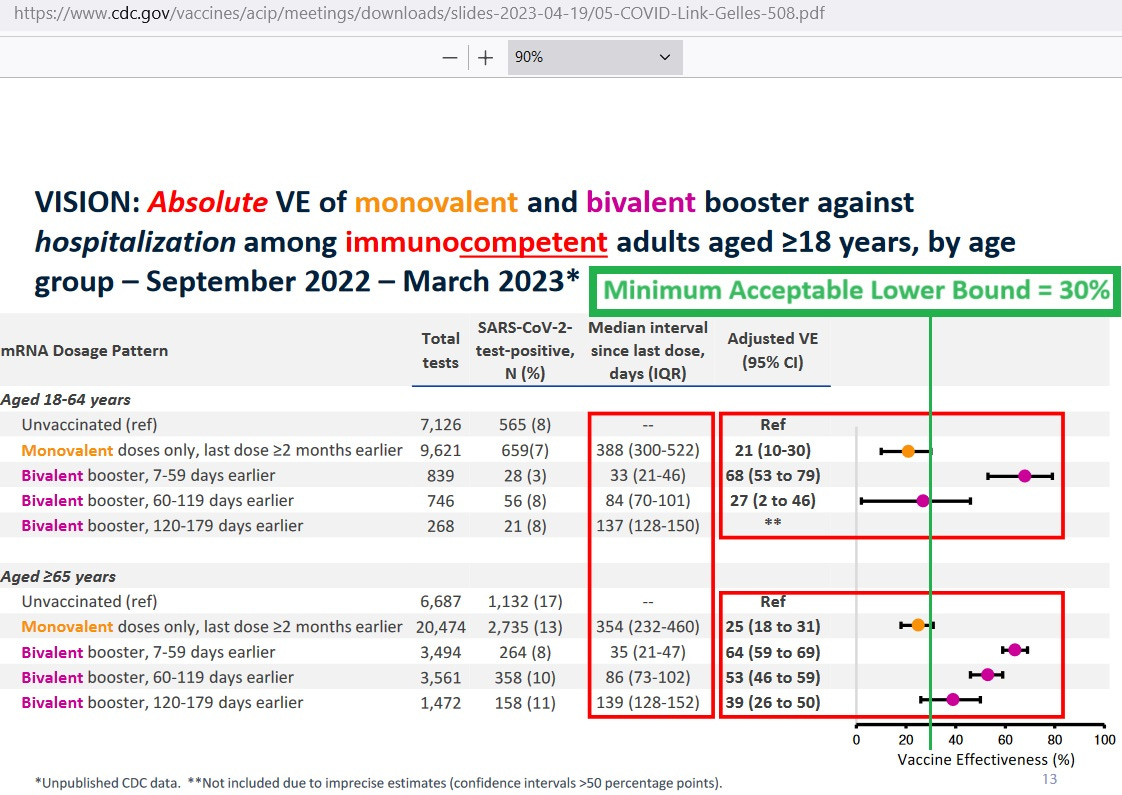Click median interval 139 (128-152)
The height and width of the screenshot is (795, 1122).
[x=648, y=703]
